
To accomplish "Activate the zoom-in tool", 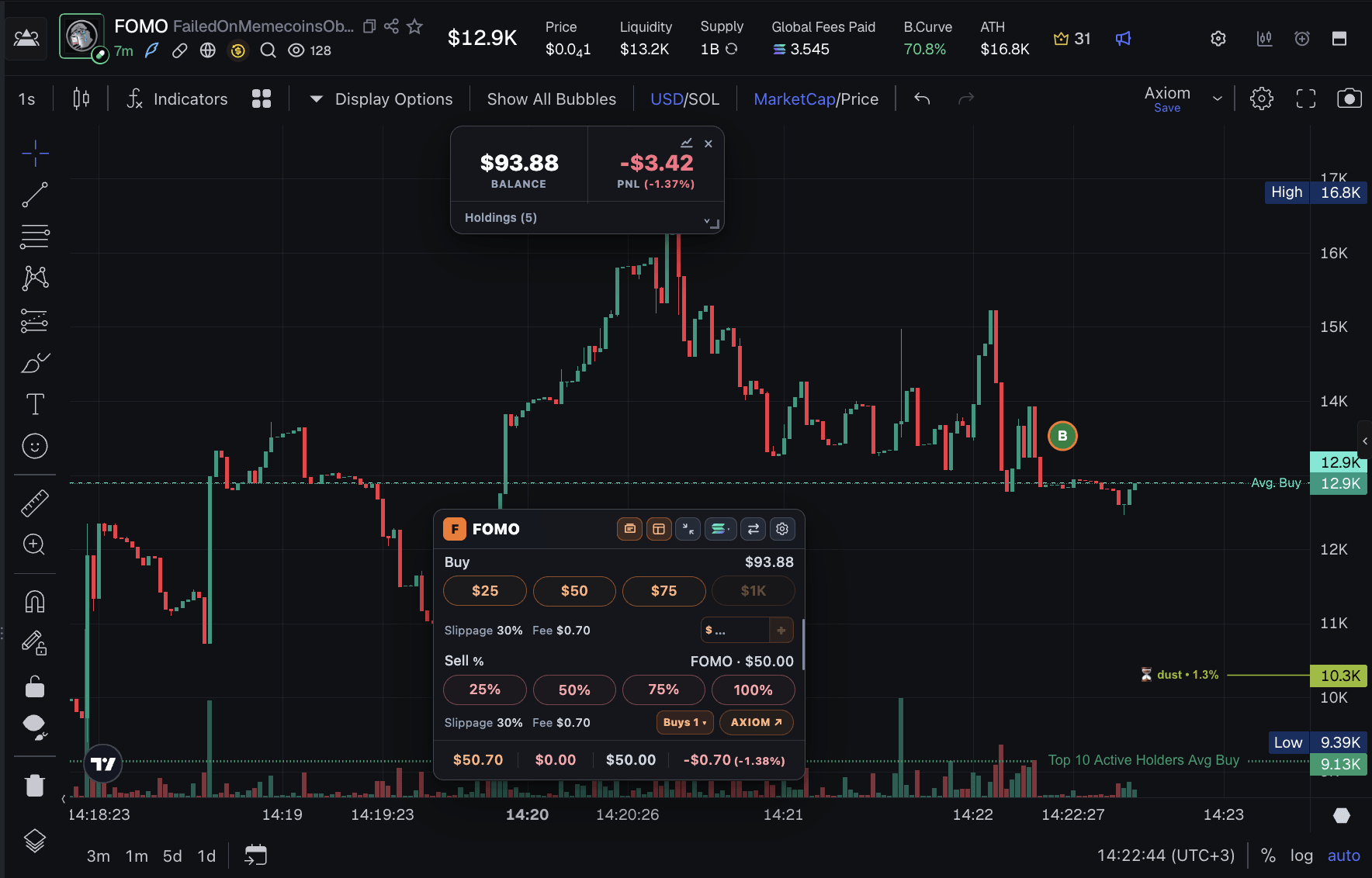I will [35, 544].
